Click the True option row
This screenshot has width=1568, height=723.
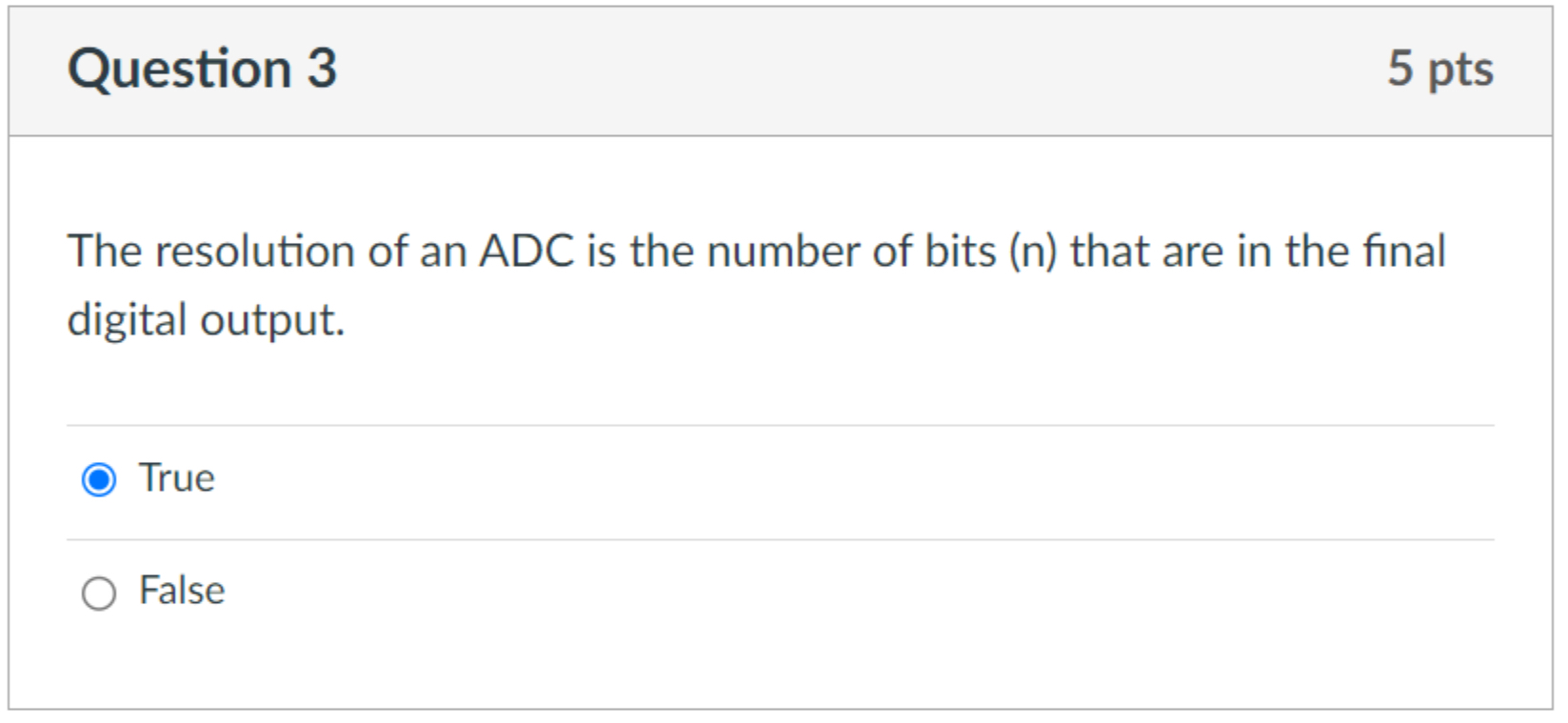(x=381, y=479)
